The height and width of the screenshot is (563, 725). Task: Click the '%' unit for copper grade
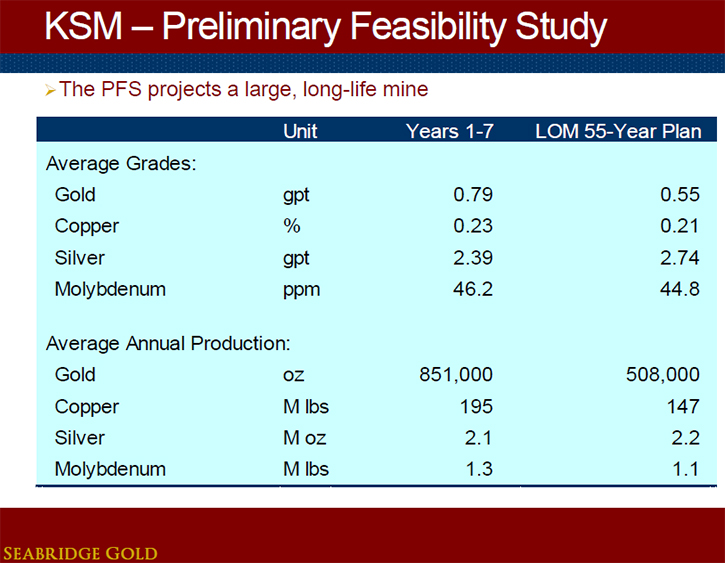pyautogui.click(x=292, y=226)
